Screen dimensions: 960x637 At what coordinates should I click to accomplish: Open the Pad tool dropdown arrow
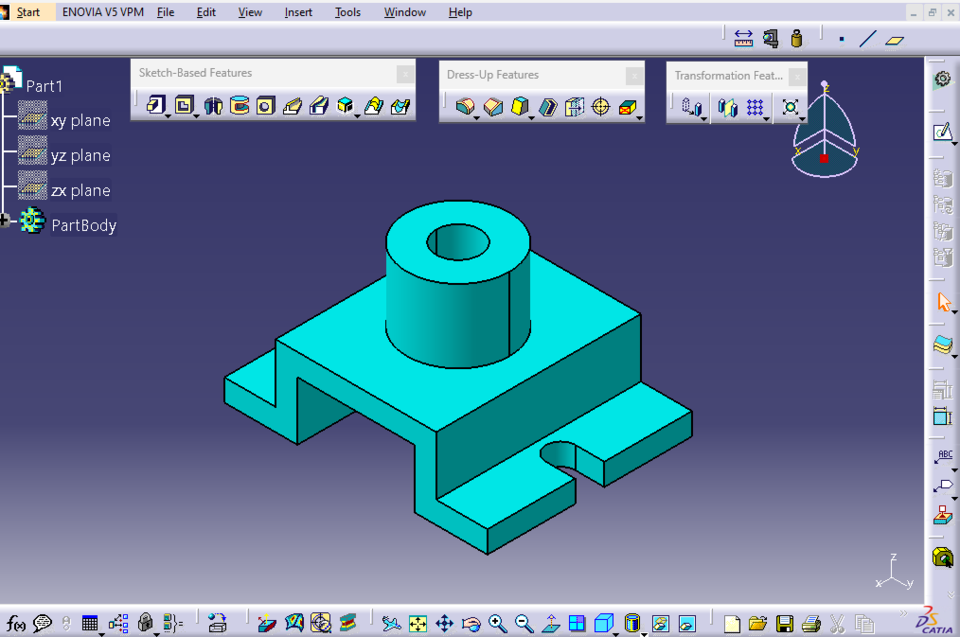click(167, 116)
